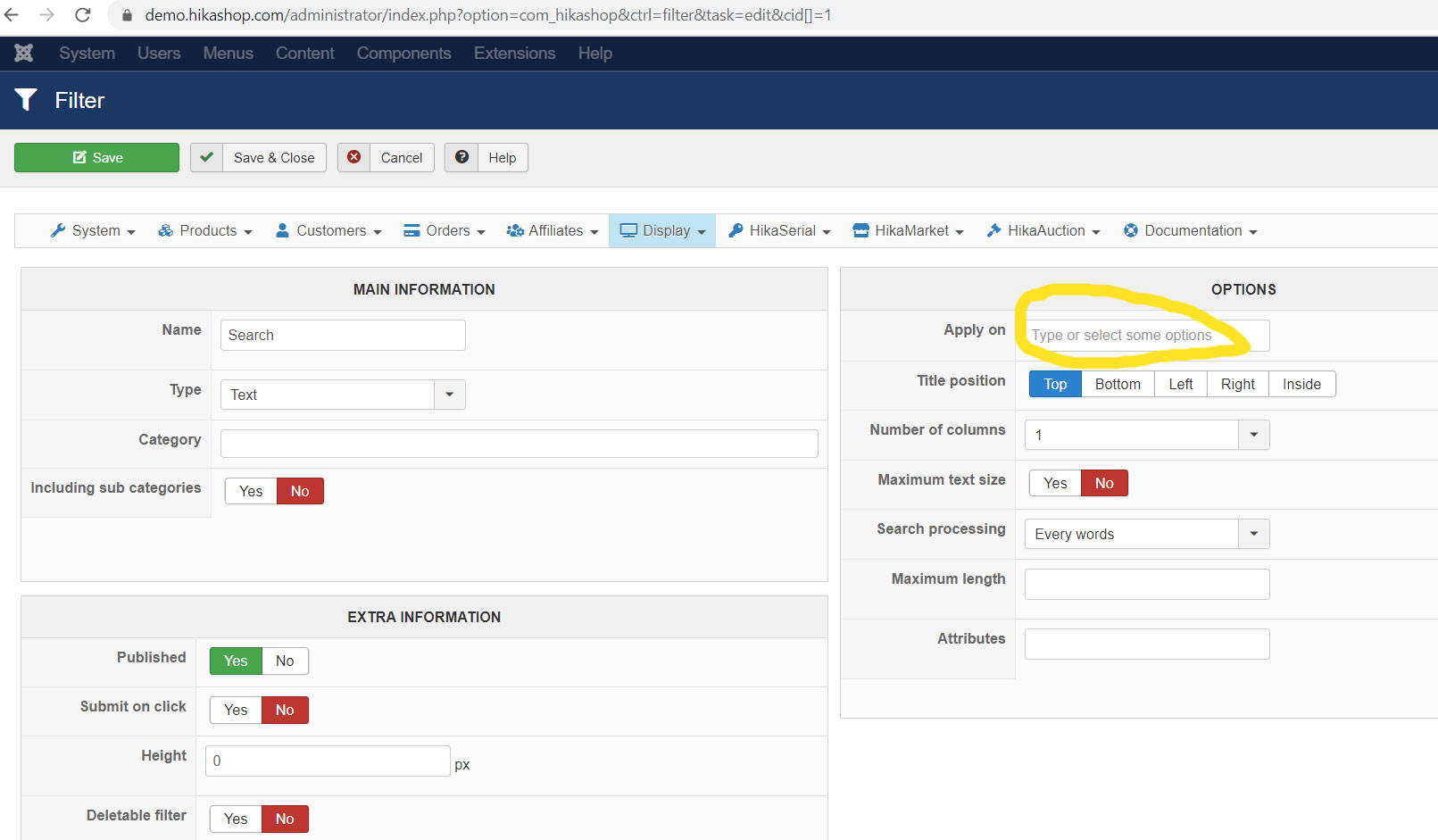
Task: Expand the HikaMarket dropdown menu
Action: click(x=909, y=230)
